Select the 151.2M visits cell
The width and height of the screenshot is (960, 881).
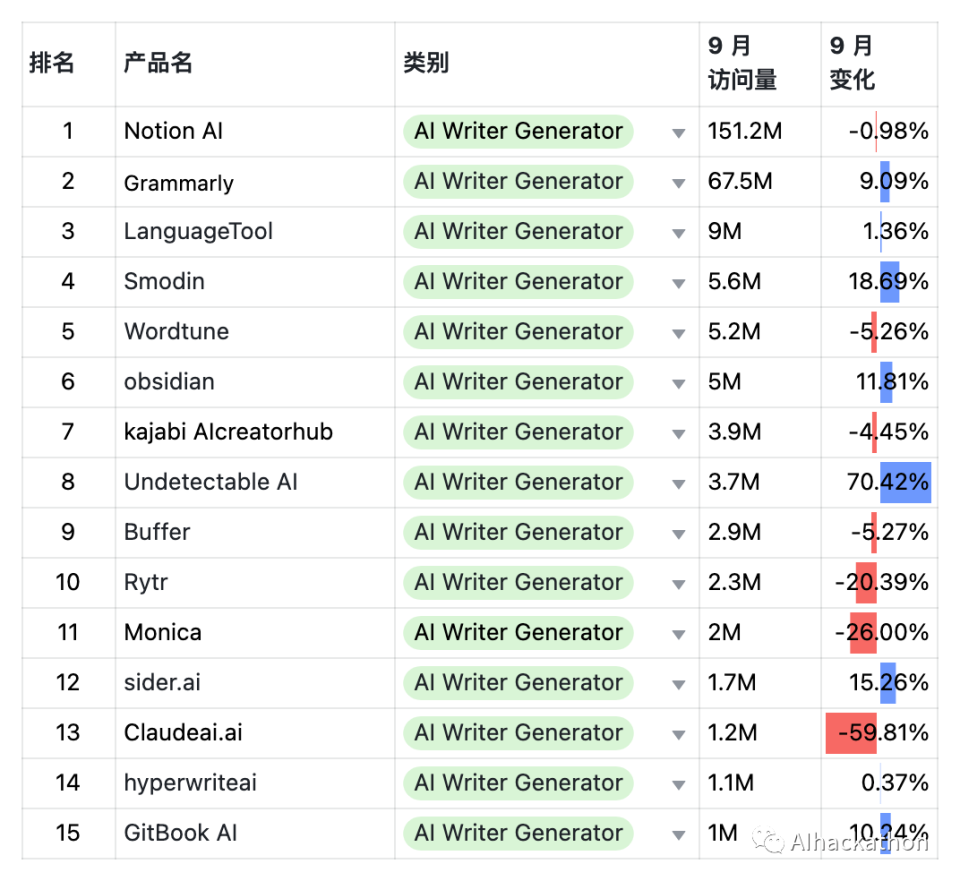(745, 132)
